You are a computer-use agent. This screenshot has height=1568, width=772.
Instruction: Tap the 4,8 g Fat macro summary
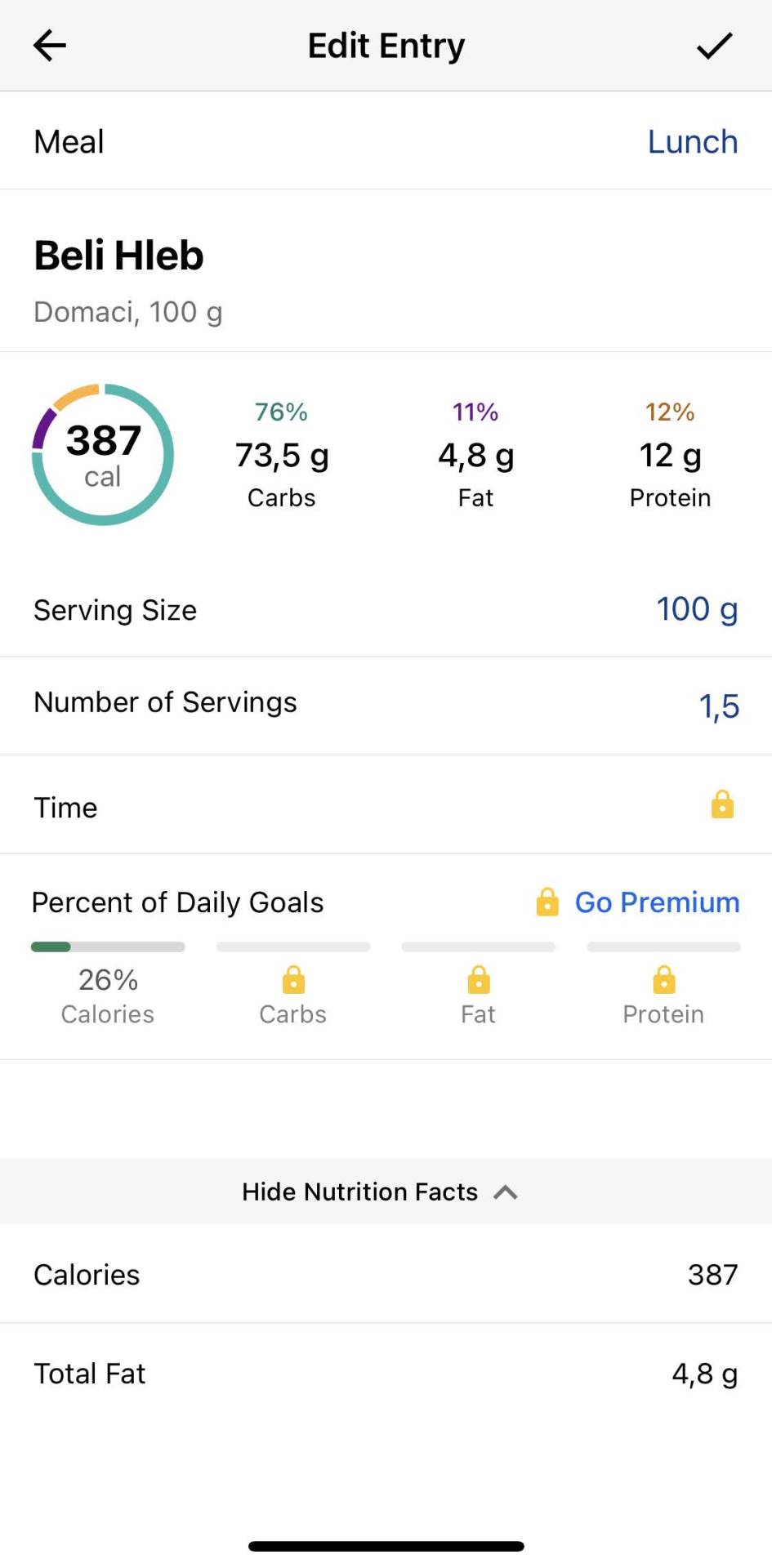[475, 456]
